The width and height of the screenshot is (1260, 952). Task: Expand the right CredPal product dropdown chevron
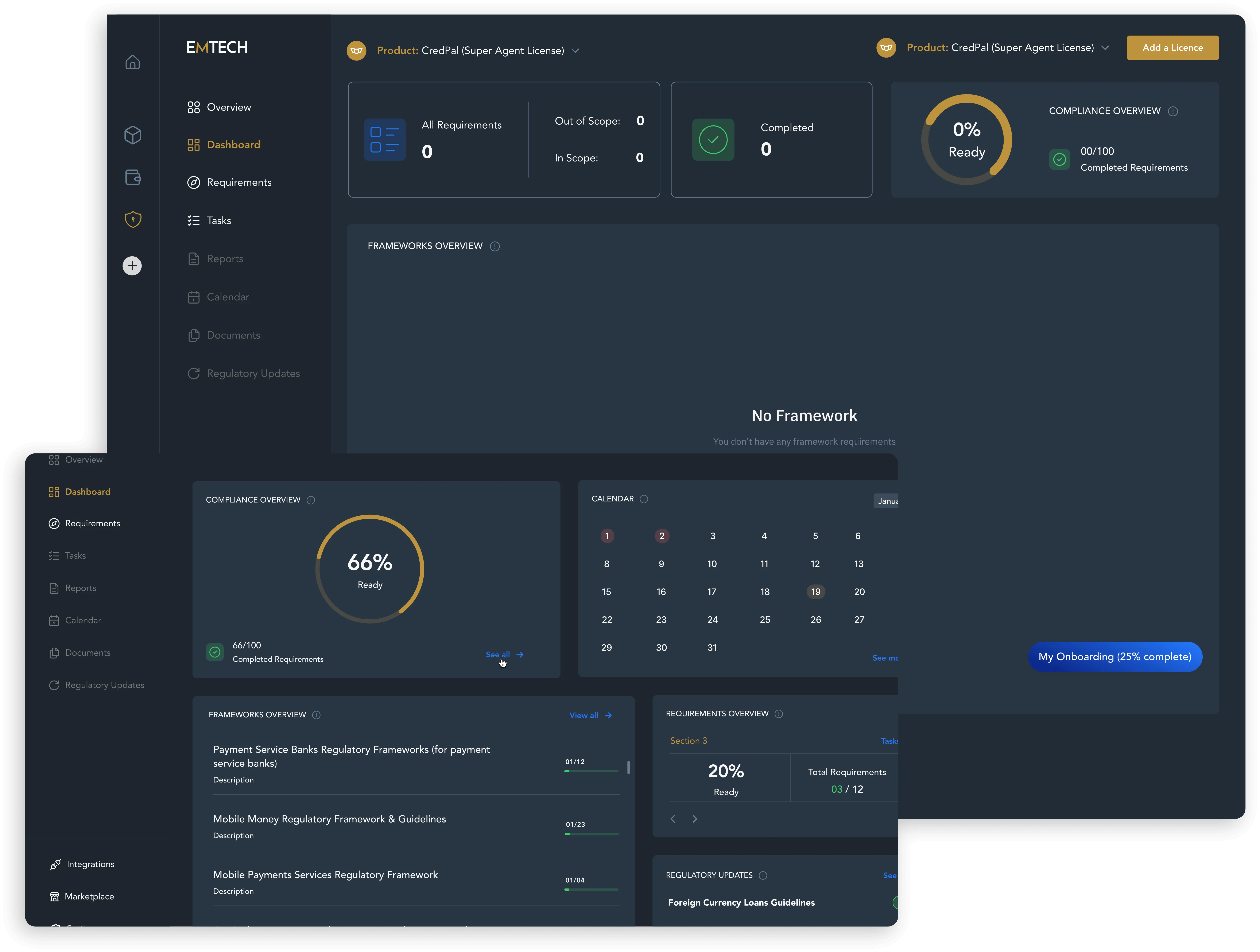tap(1105, 48)
